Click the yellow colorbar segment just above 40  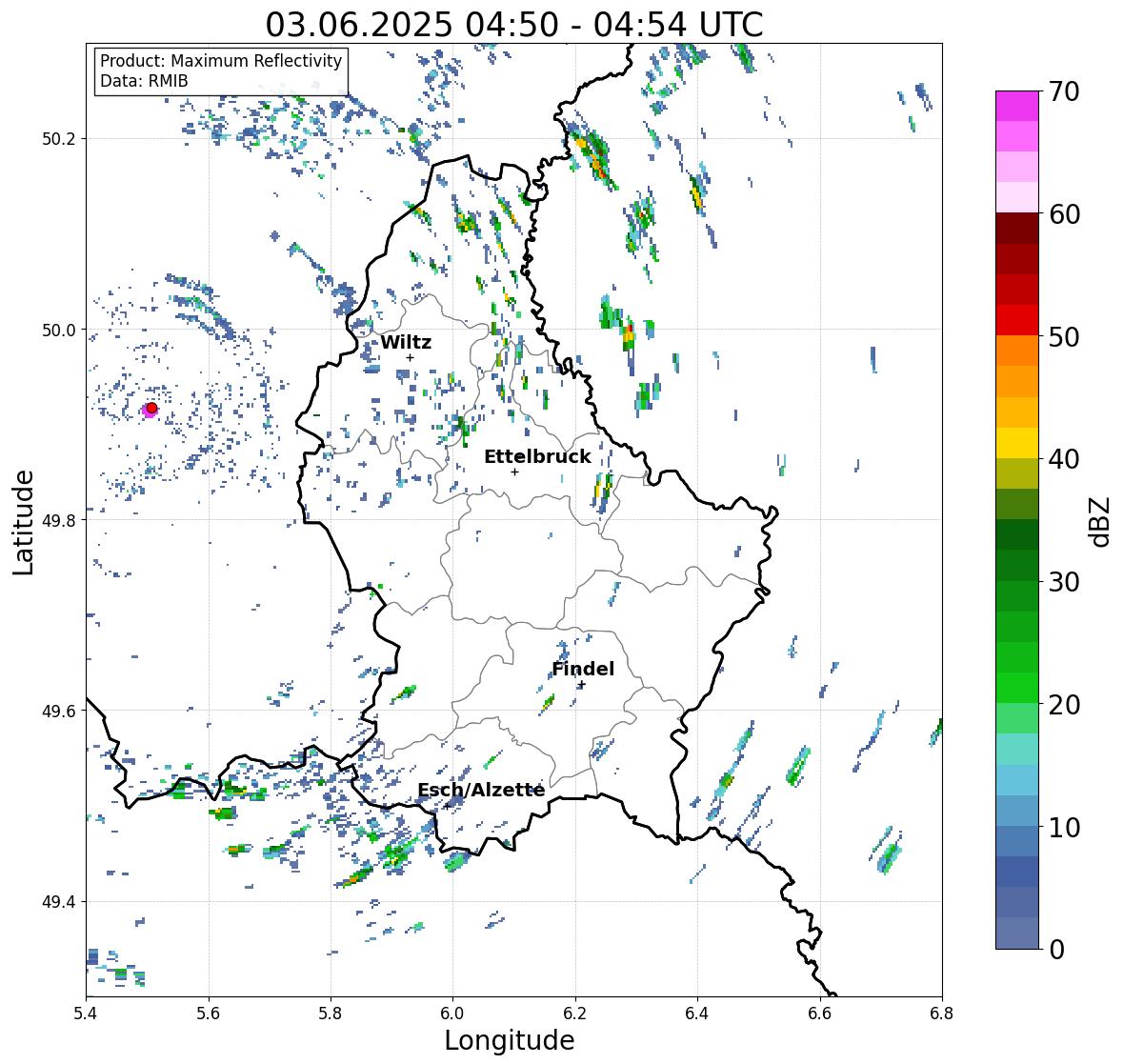point(1017,443)
